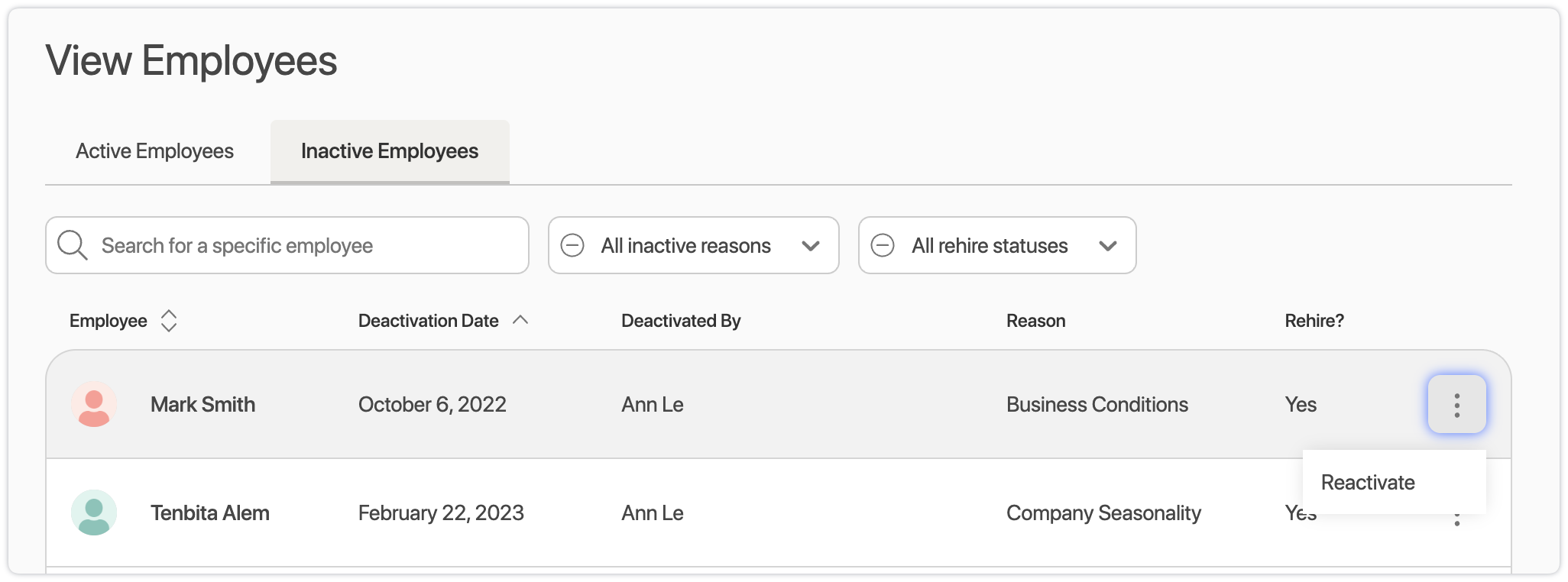
Task: Click chevron arrow on inactive reasons filter
Action: 811,246
